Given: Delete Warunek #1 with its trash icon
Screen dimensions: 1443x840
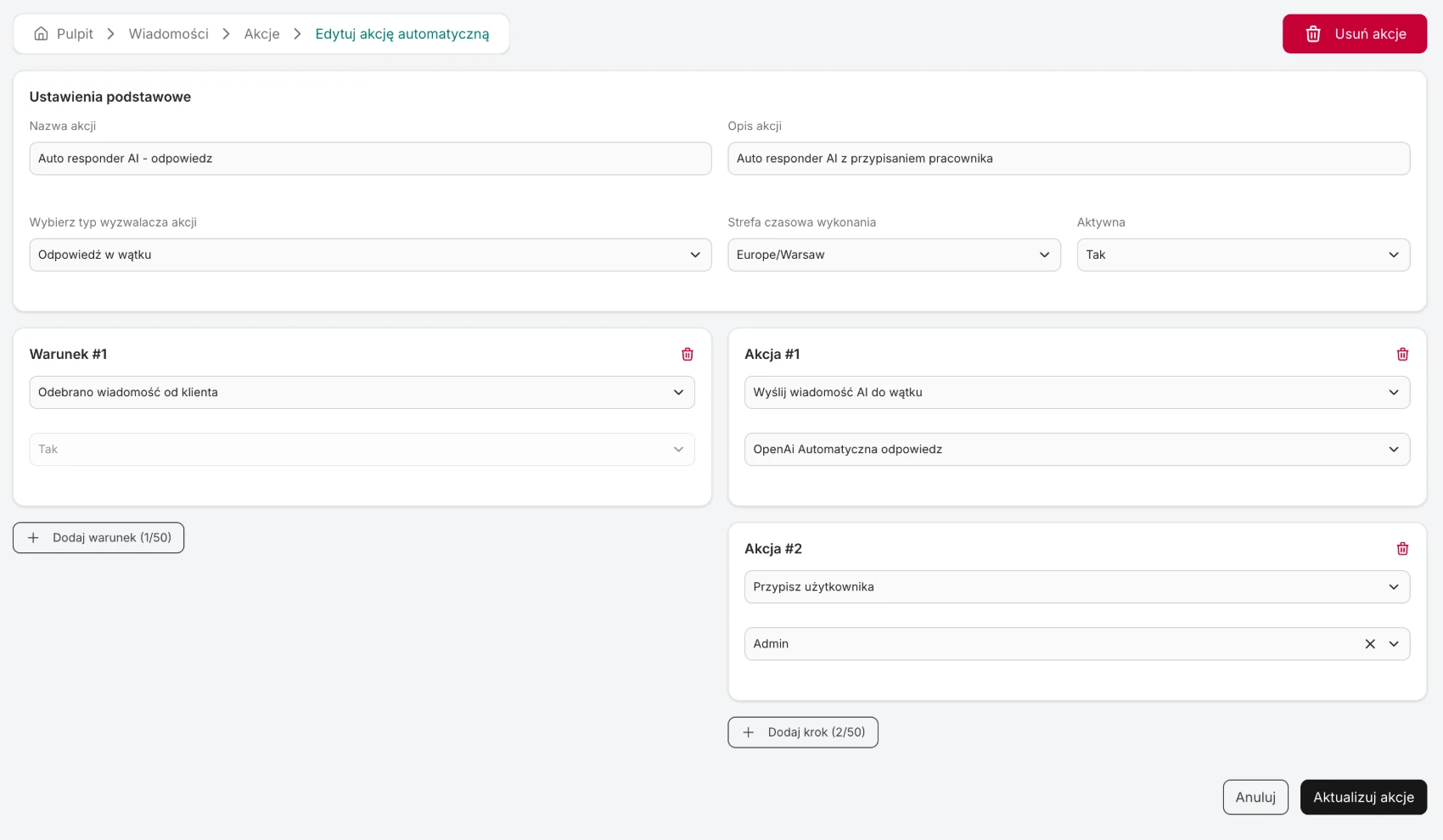Looking at the screenshot, I should point(688,354).
